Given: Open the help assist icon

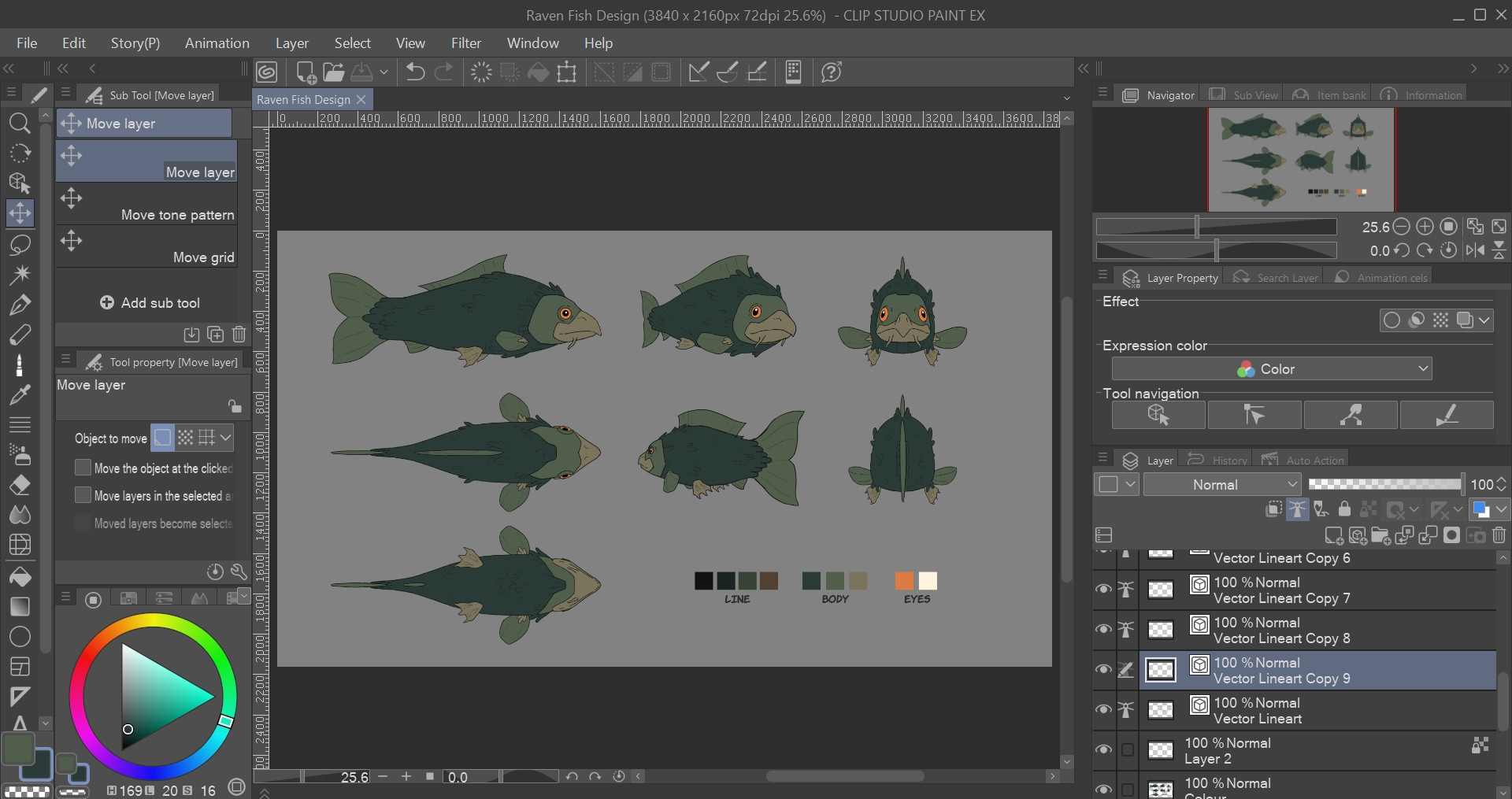Looking at the screenshot, I should pyautogui.click(x=832, y=72).
